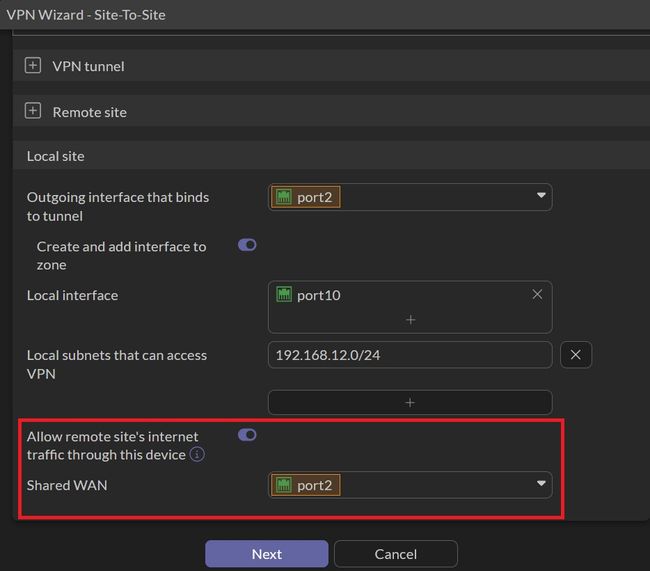
Task: Expand the VPN tunnel section
Action: point(33,66)
